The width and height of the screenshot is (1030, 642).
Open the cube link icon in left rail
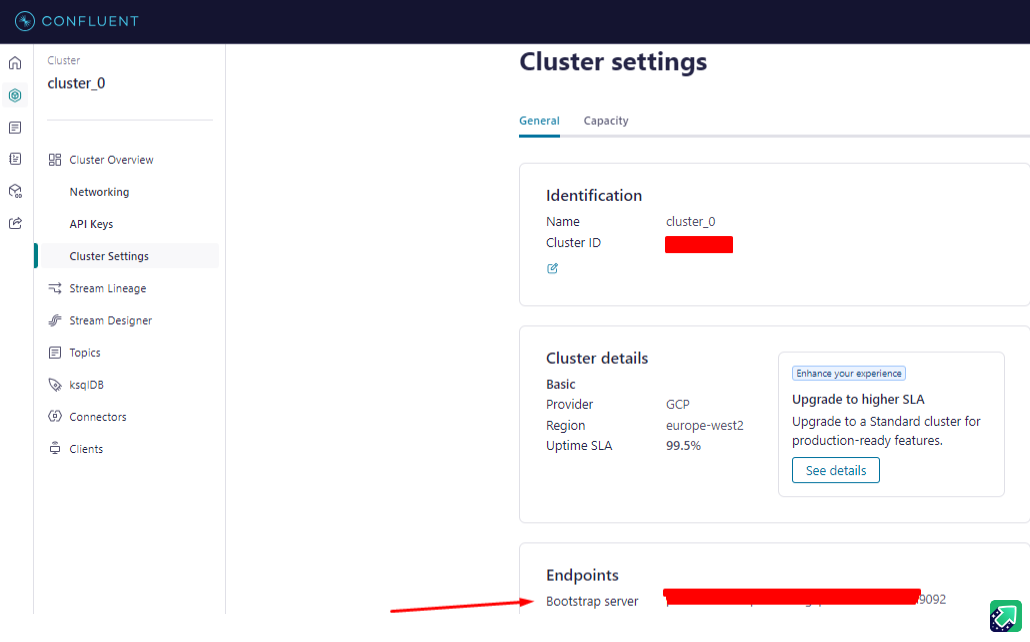click(15, 191)
